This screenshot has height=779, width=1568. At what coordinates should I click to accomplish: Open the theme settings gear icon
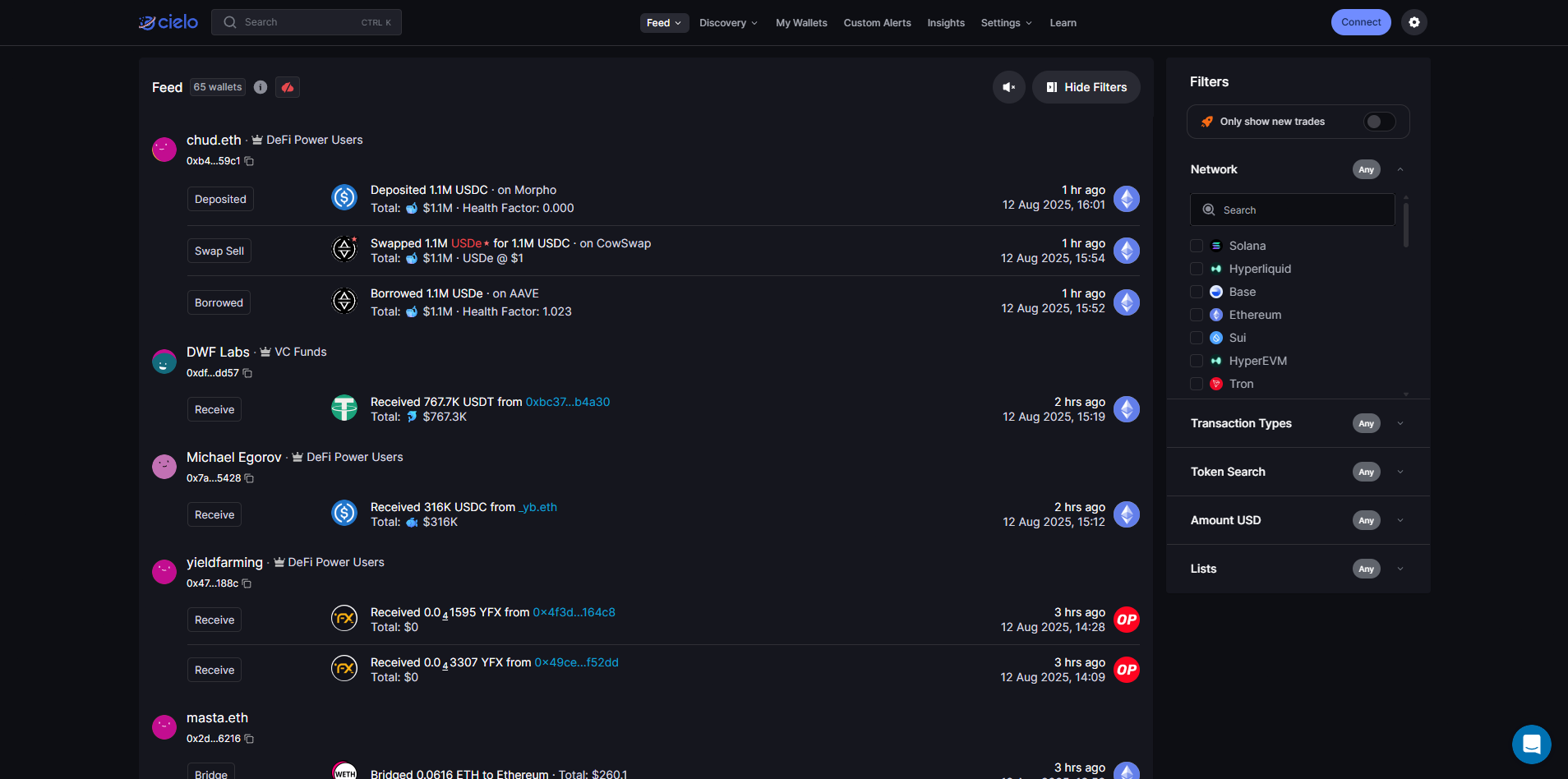[1414, 22]
